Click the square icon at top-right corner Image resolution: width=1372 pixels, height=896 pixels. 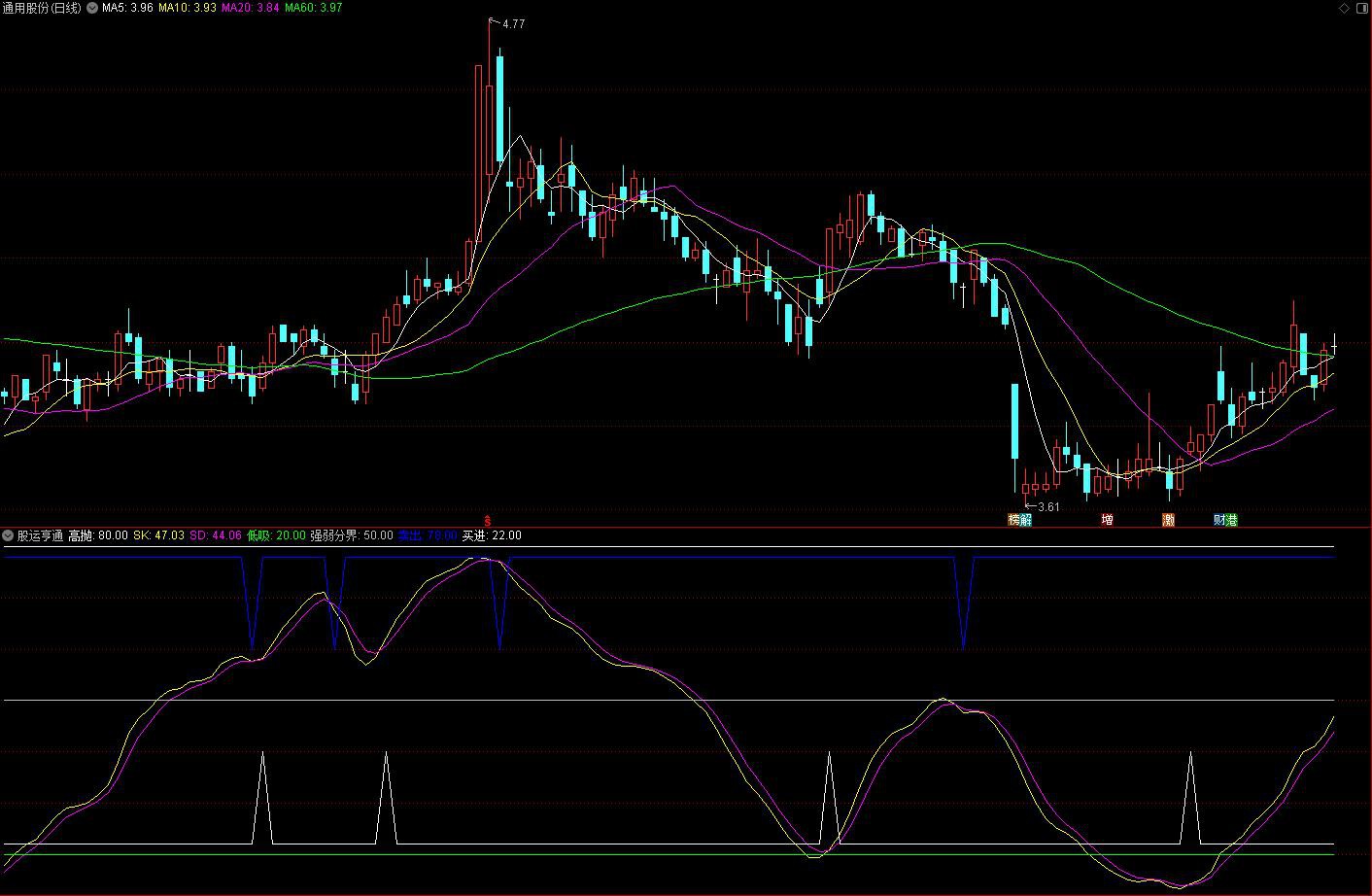1361,8
